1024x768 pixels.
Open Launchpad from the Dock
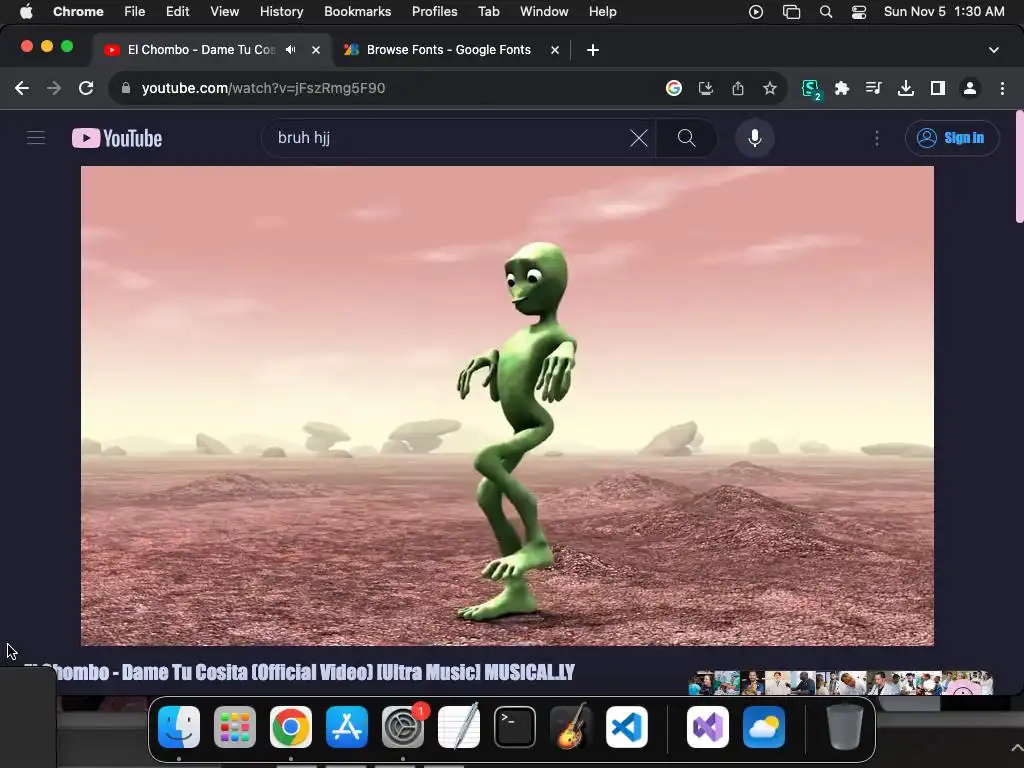[x=235, y=727]
